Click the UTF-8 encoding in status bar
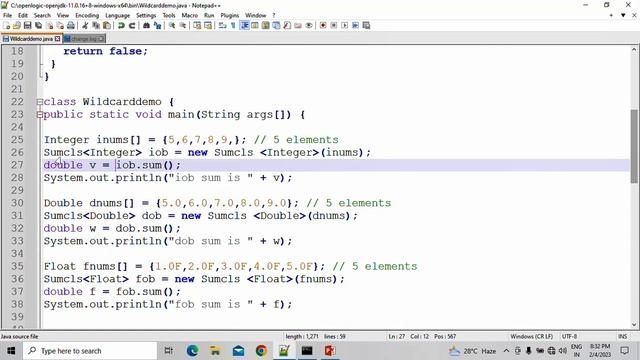Screen dimensions: 640x360 (x=569, y=336)
